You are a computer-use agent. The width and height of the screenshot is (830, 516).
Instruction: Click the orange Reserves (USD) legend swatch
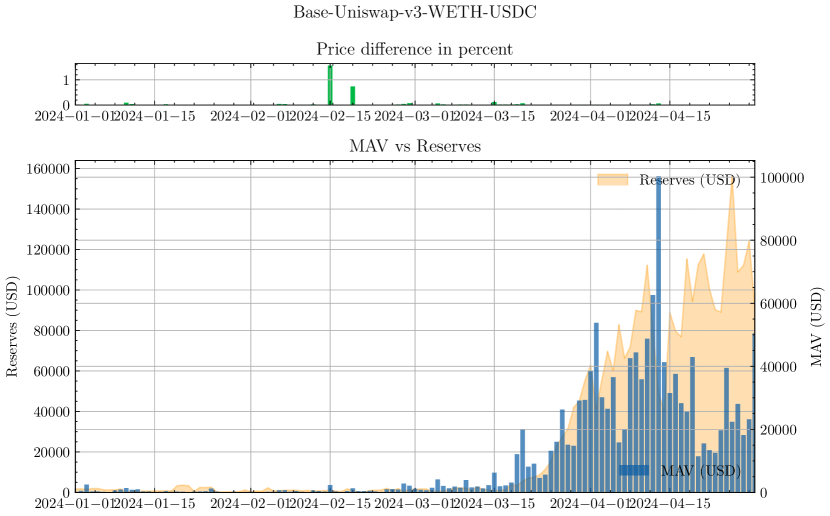tap(612, 180)
